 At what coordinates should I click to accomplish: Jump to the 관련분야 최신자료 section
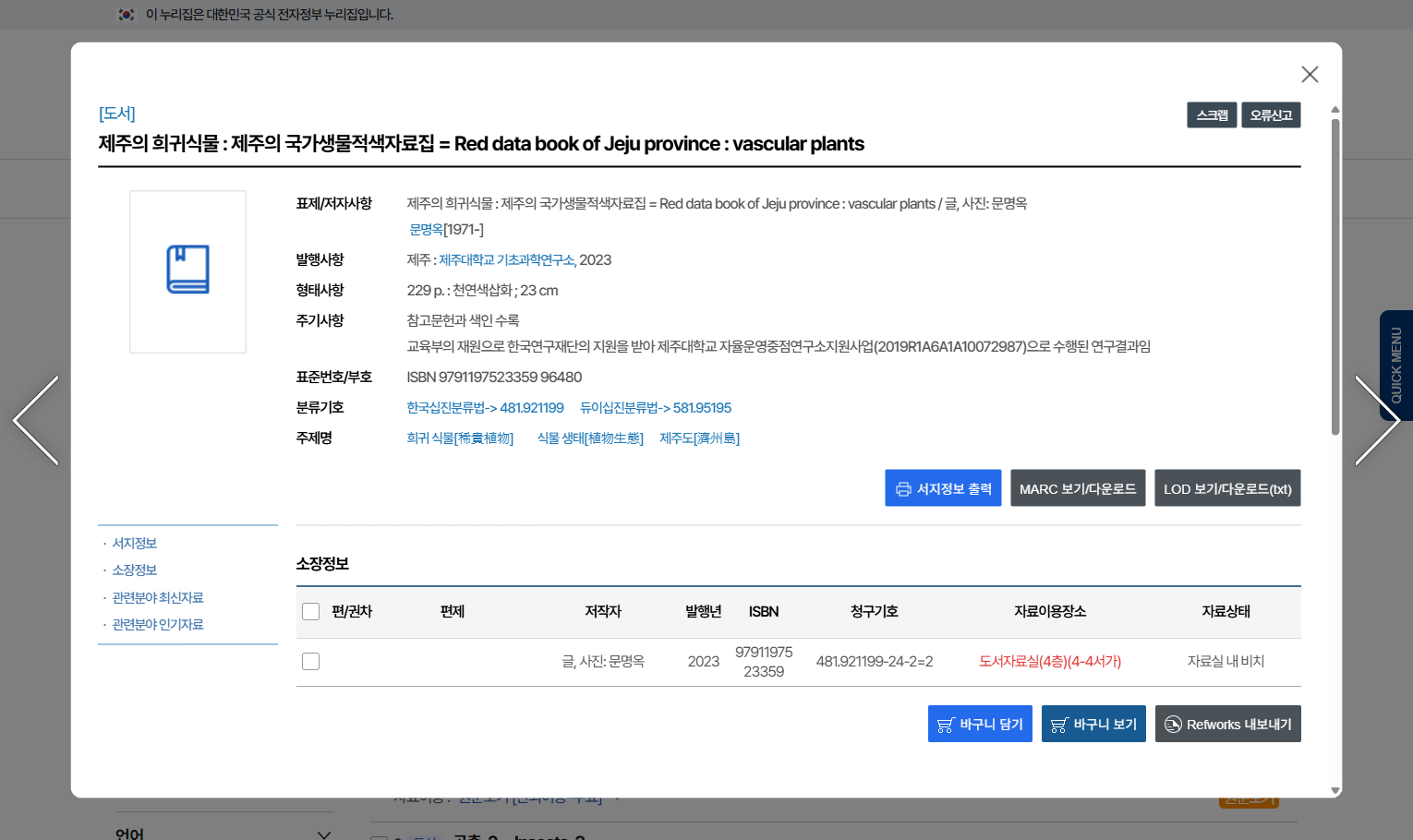[158, 598]
